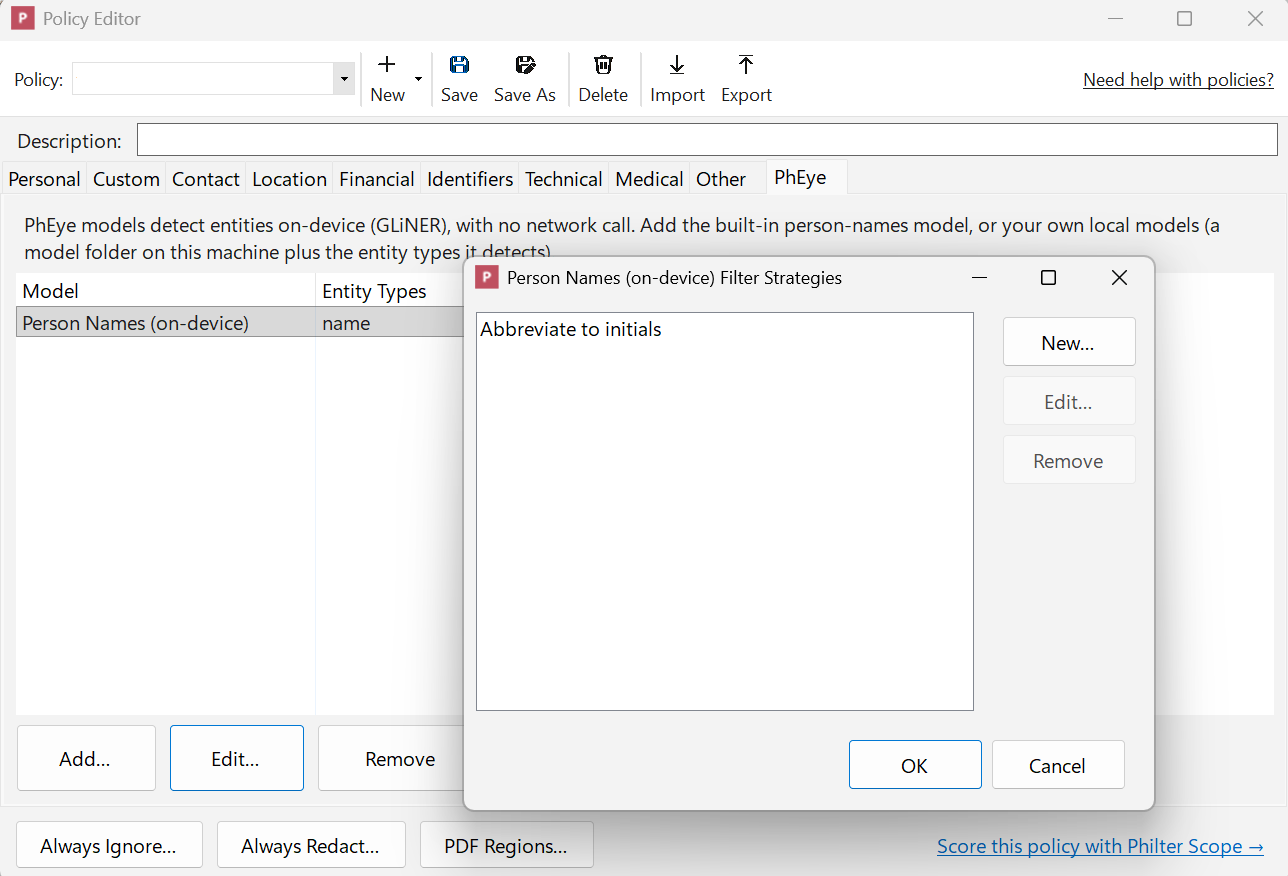The width and height of the screenshot is (1288, 876).
Task: Click Remove model button in Policy Editor
Action: pos(392,758)
